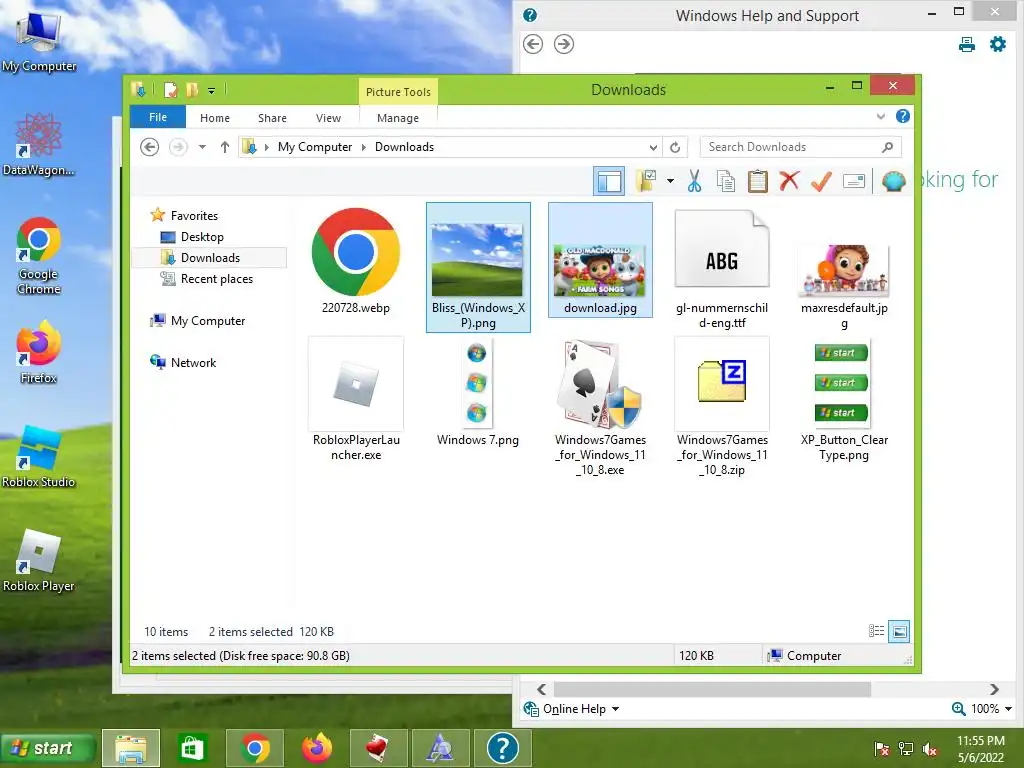Select Desktop in navigation pane

pos(202,236)
